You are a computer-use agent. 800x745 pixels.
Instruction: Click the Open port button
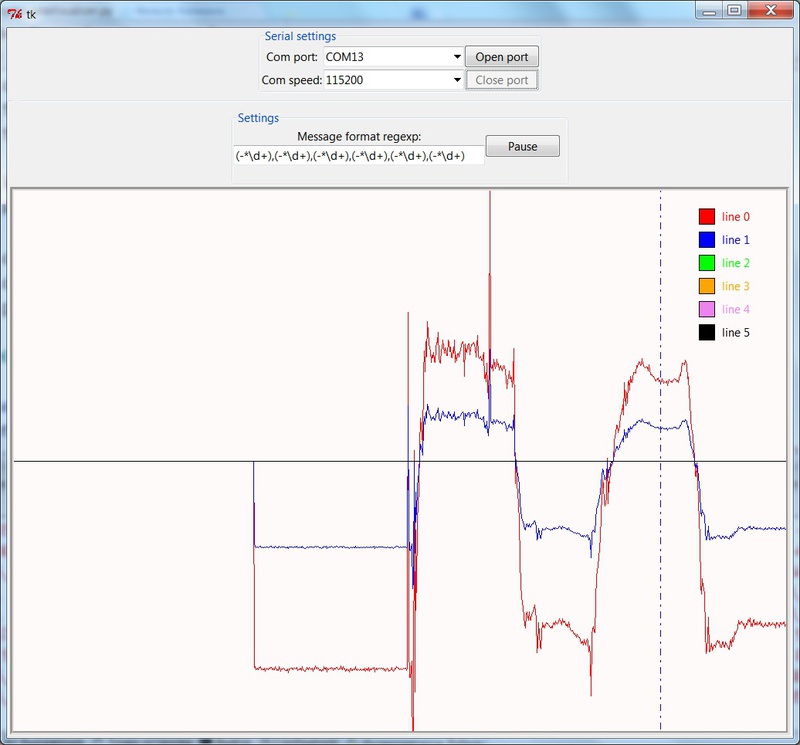pyautogui.click(x=502, y=57)
